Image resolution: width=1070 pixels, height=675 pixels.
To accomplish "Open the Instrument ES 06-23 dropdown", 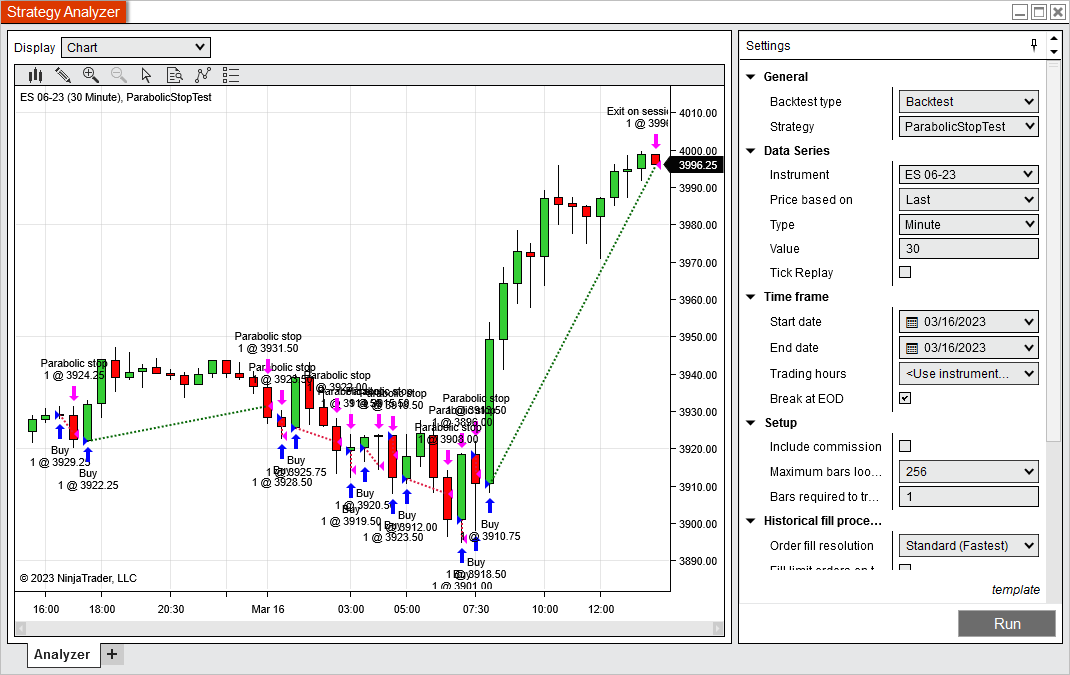I will [968, 175].
